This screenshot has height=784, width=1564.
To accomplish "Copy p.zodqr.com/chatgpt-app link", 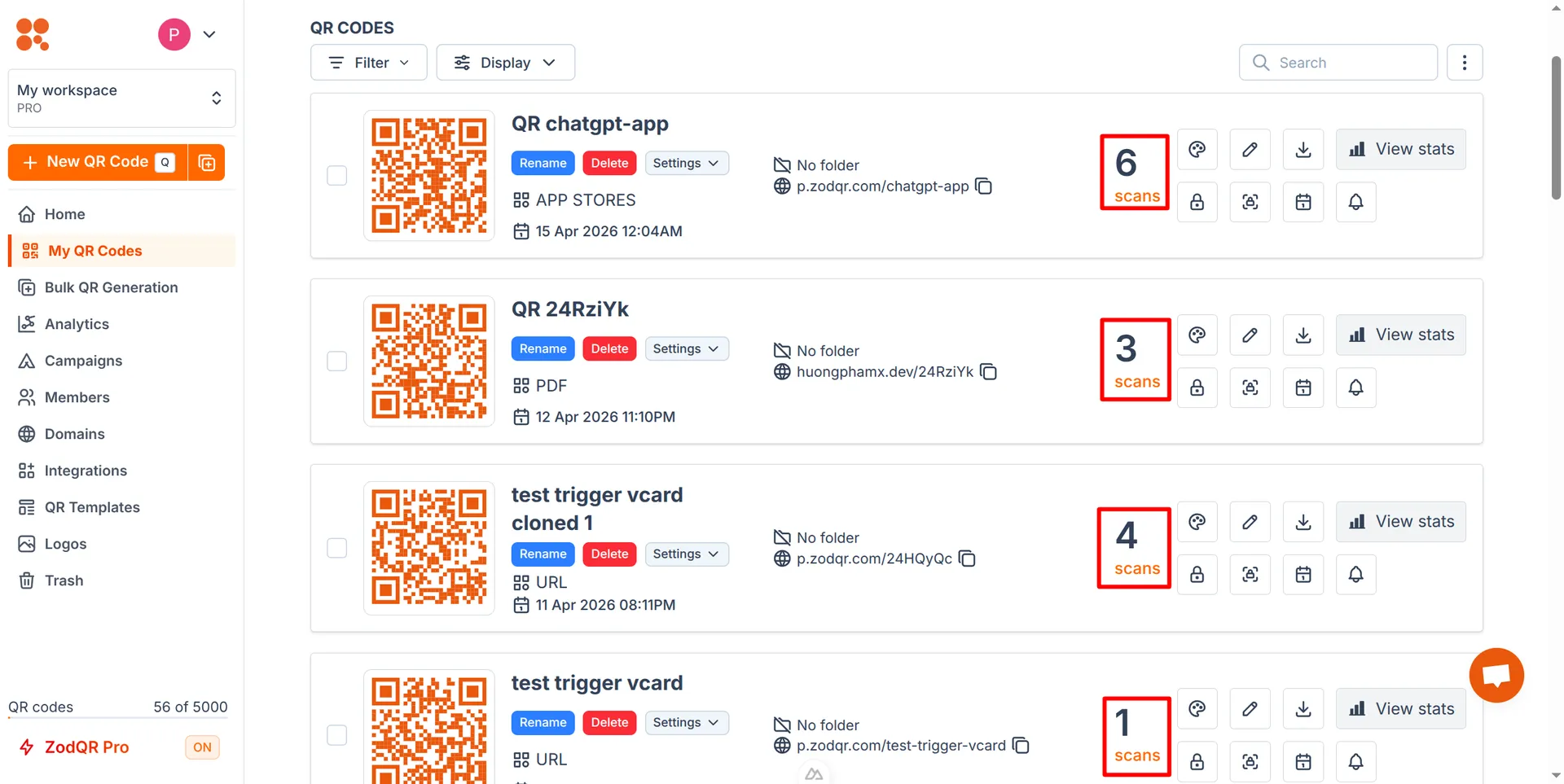I will coord(984,186).
